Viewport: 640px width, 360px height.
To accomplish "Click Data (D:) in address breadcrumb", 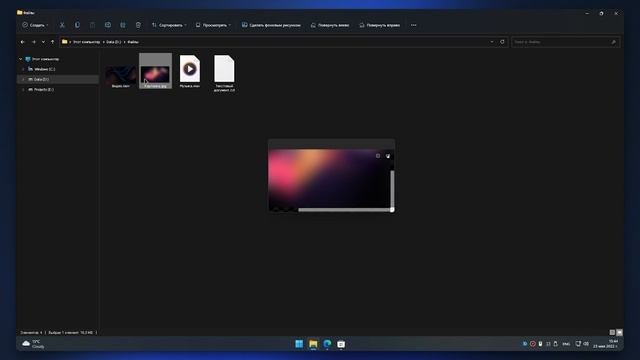I will [x=114, y=42].
